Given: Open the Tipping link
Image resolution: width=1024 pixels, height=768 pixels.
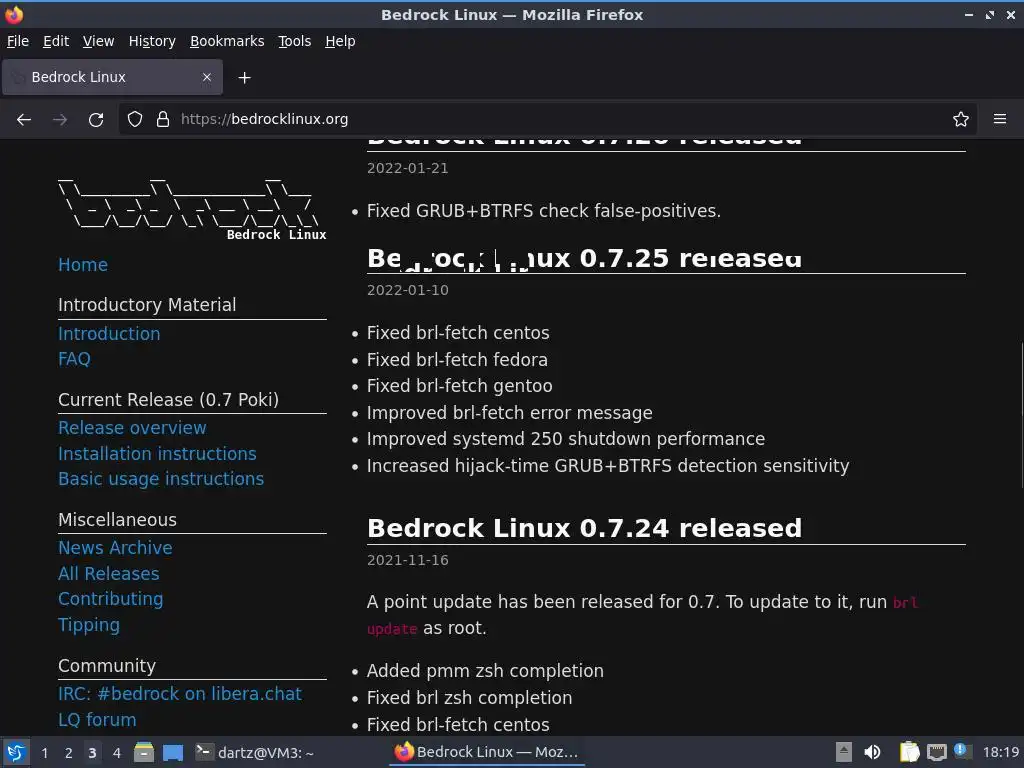Looking at the screenshot, I should 89,625.
